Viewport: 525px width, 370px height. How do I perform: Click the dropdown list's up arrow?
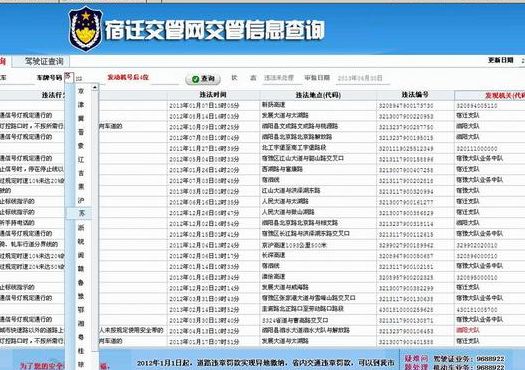pos(95,87)
